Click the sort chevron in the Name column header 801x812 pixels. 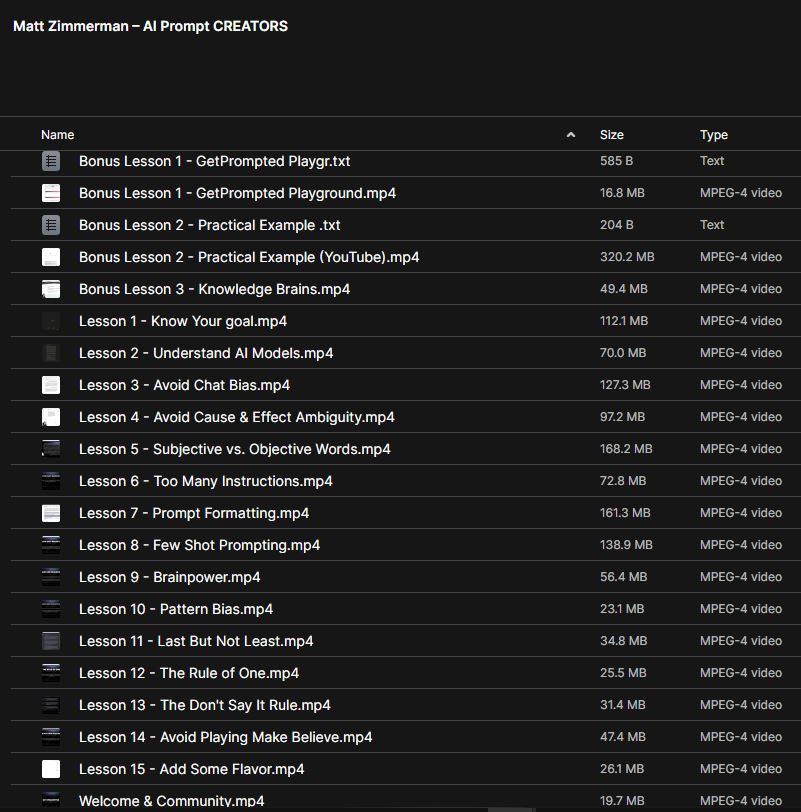(571, 134)
